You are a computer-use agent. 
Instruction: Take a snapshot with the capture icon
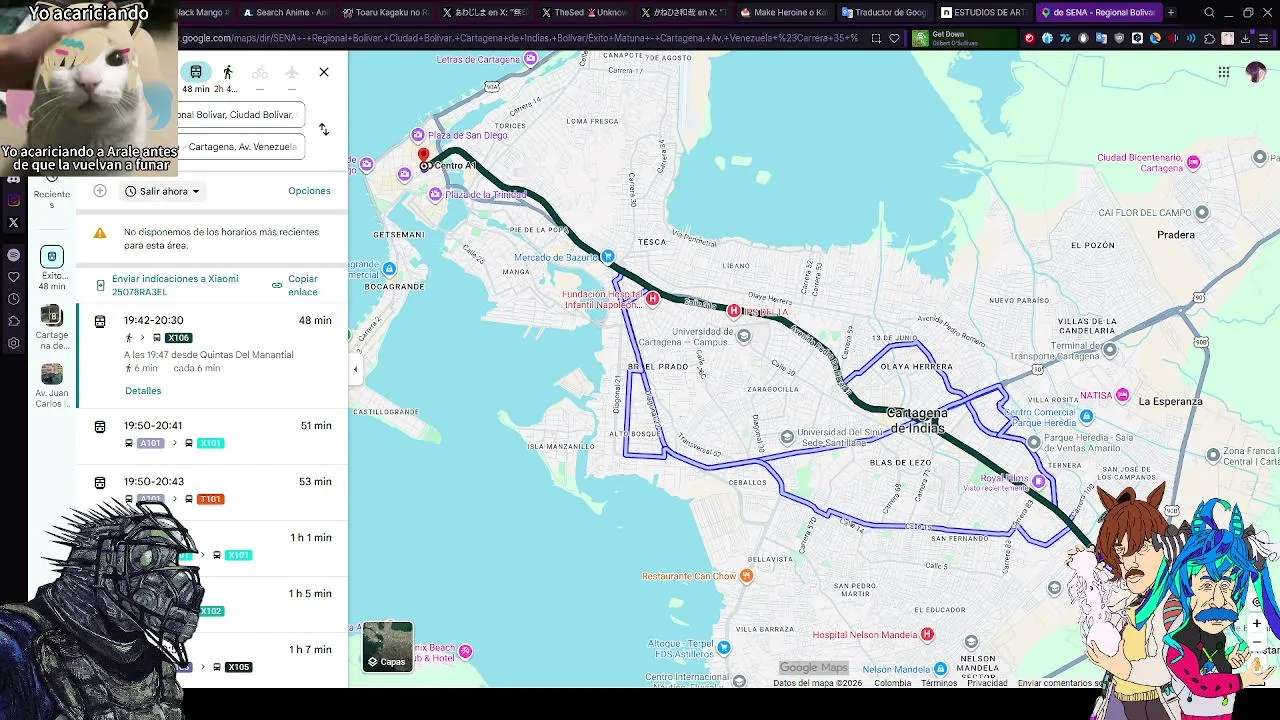point(876,38)
